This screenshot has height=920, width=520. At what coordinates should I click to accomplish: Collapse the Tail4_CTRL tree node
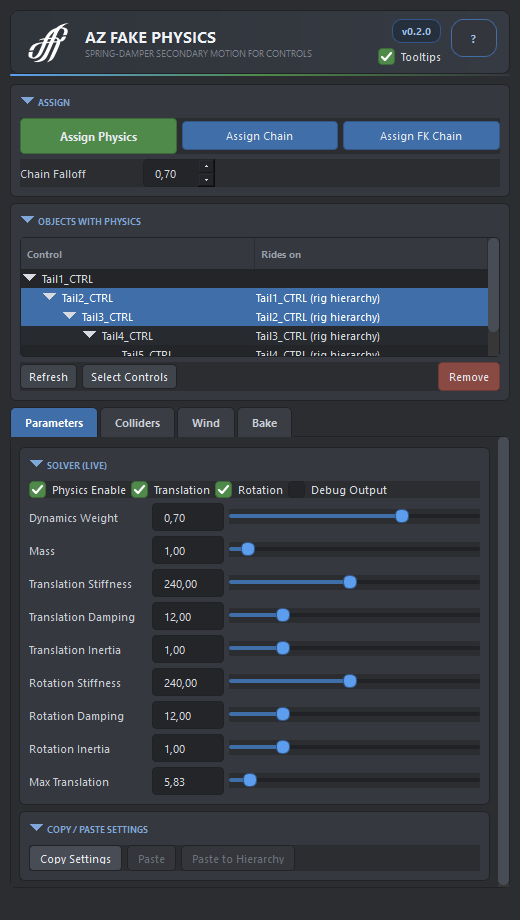pos(90,335)
